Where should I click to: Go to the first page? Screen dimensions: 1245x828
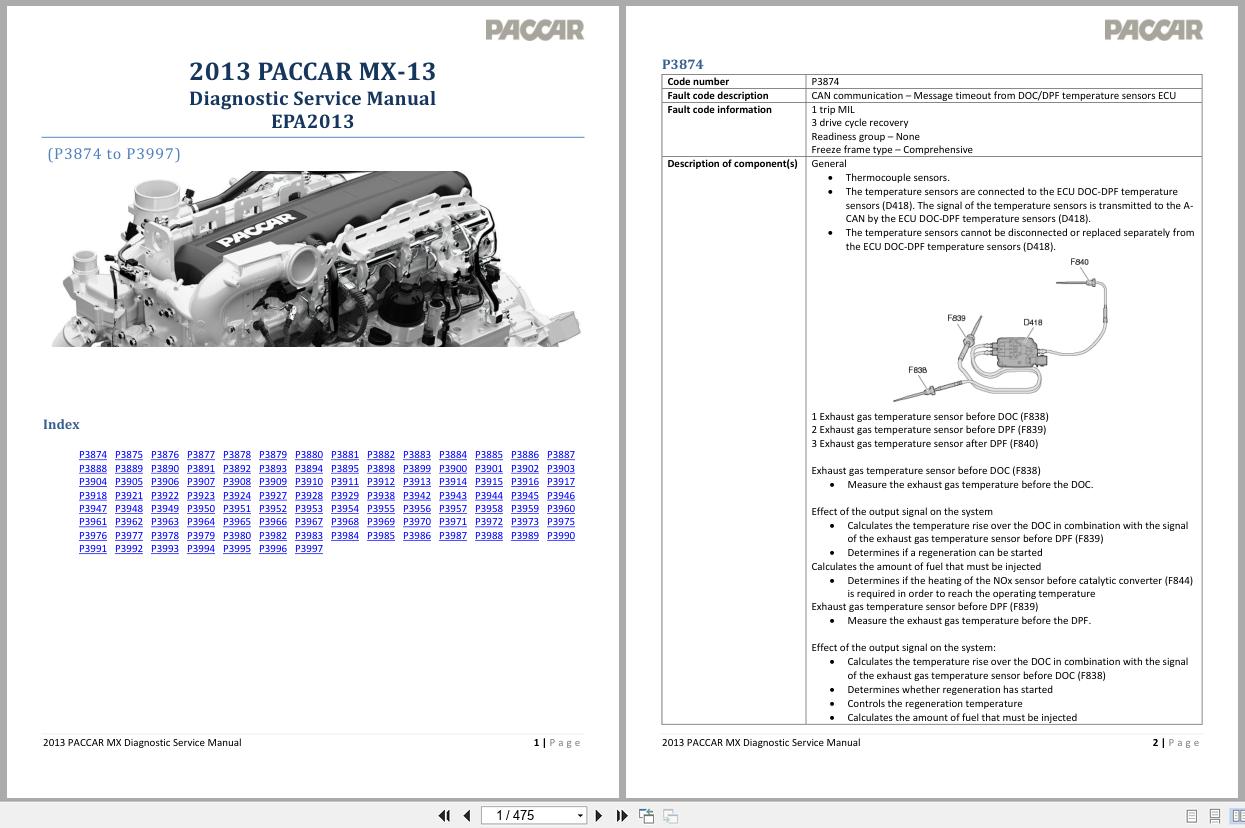coord(444,816)
